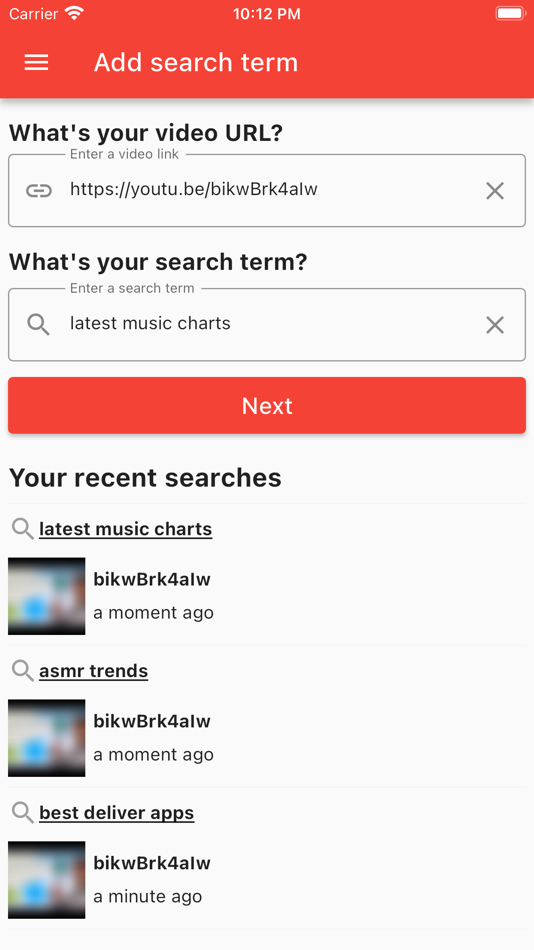Tap video ID bikwBrk4aIw from a minute ago

click(x=152, y=863)
